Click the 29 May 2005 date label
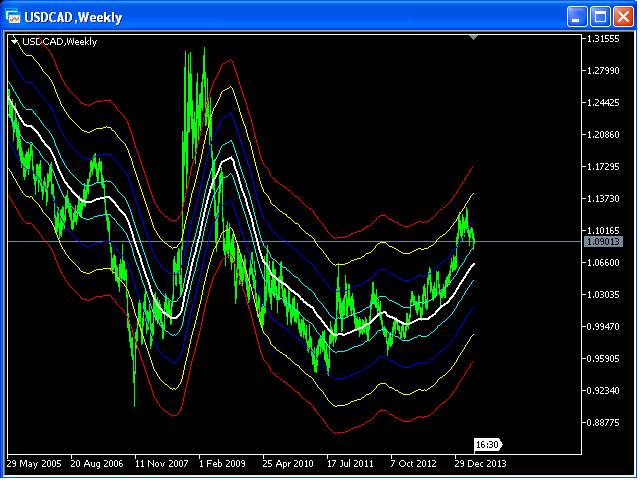 point(34,464)
